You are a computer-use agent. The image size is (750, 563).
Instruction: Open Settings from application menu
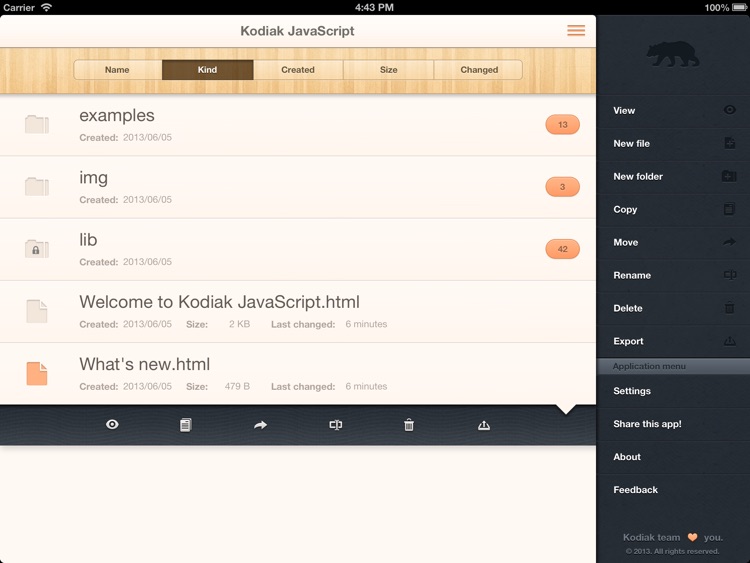pos(673,391)
